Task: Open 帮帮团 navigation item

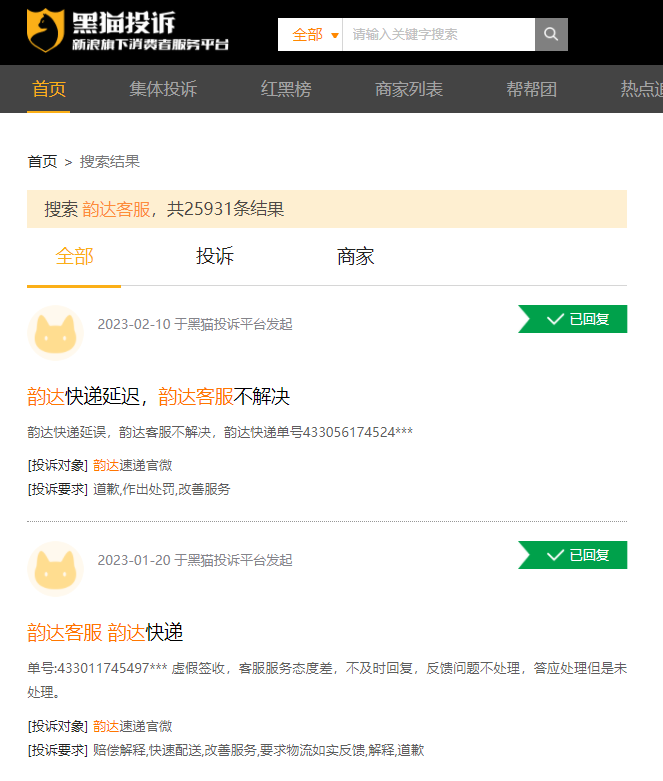Action: 531,89
